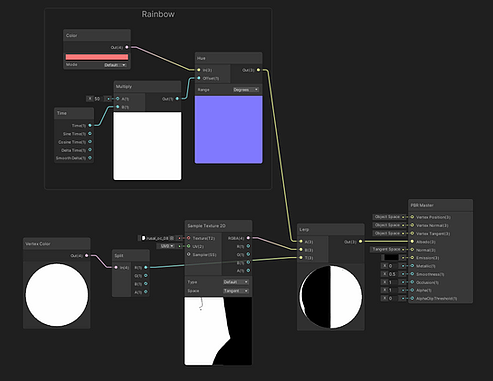Select the Lerp node title bar
Viewport: 493px width, 381px height.
[331, 230]
